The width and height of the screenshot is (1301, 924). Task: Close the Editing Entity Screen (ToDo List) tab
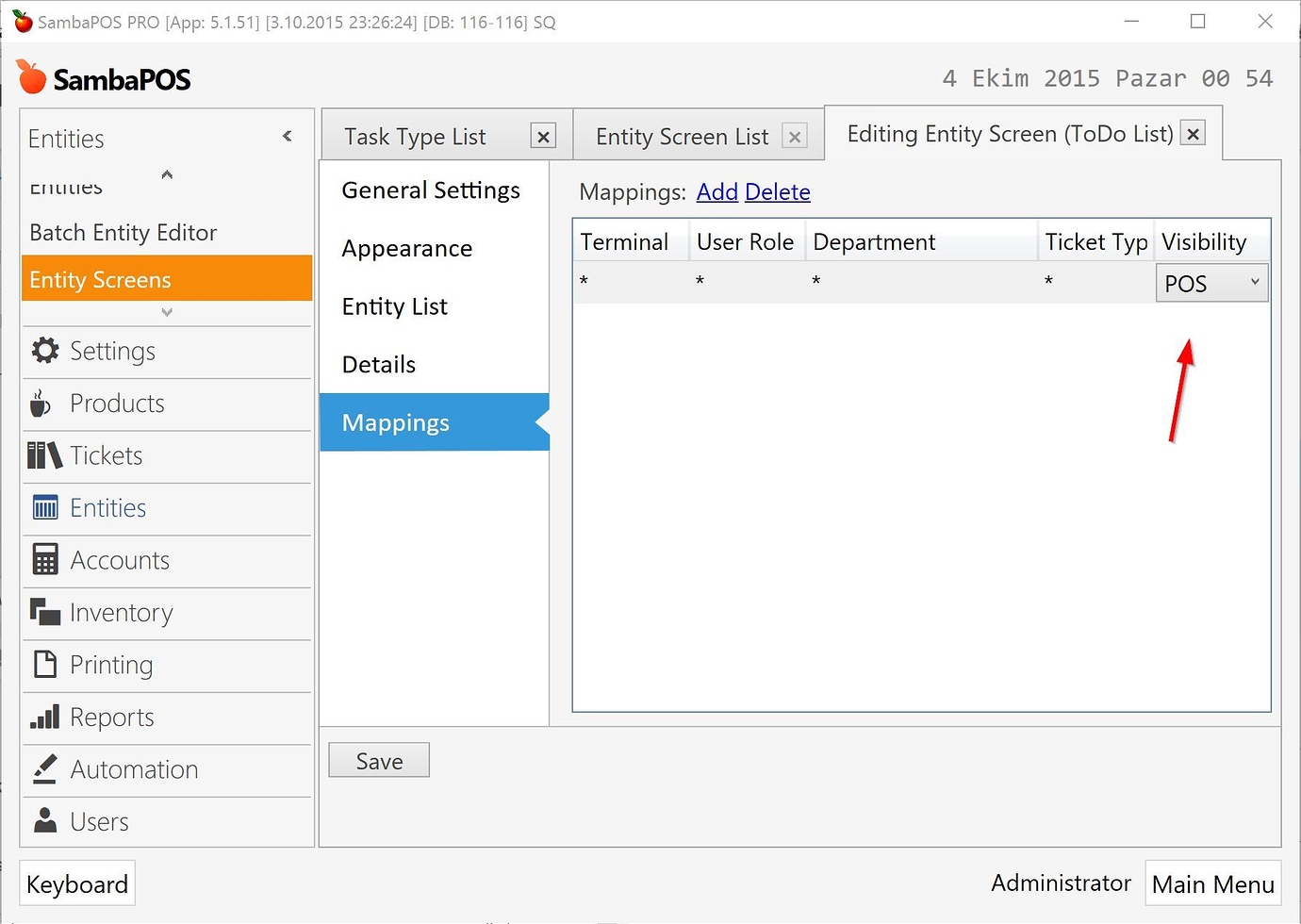[x=1193, y=133]
